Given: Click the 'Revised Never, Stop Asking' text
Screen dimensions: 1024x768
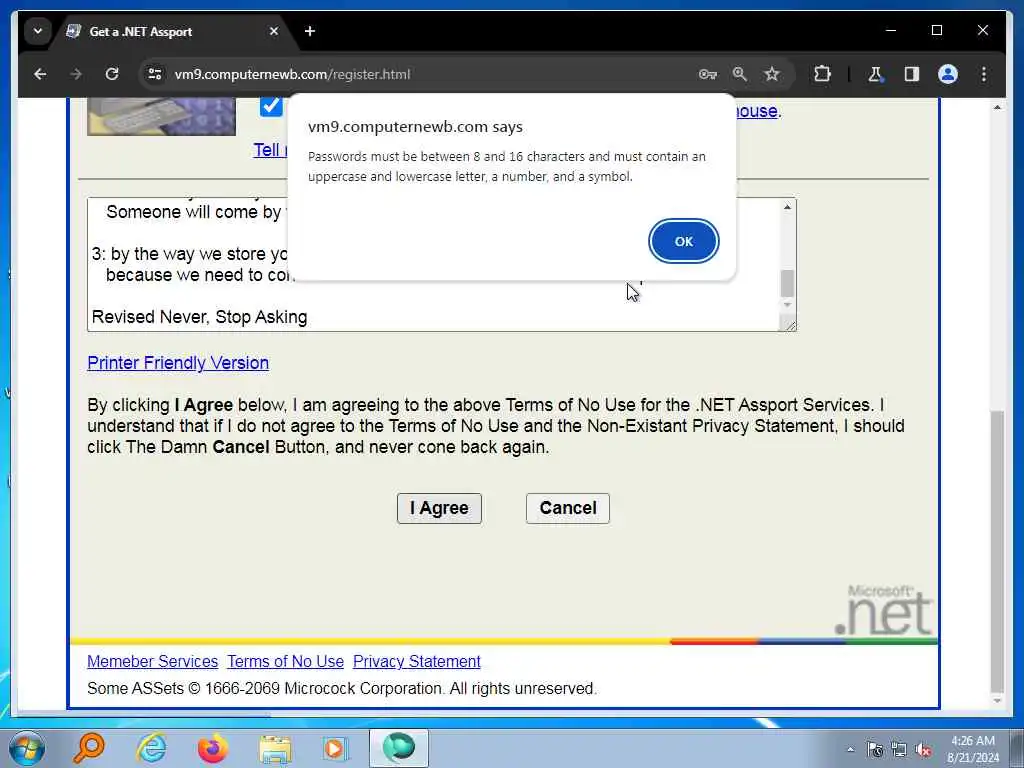Looking at the screenshot, I should (199, 317).
